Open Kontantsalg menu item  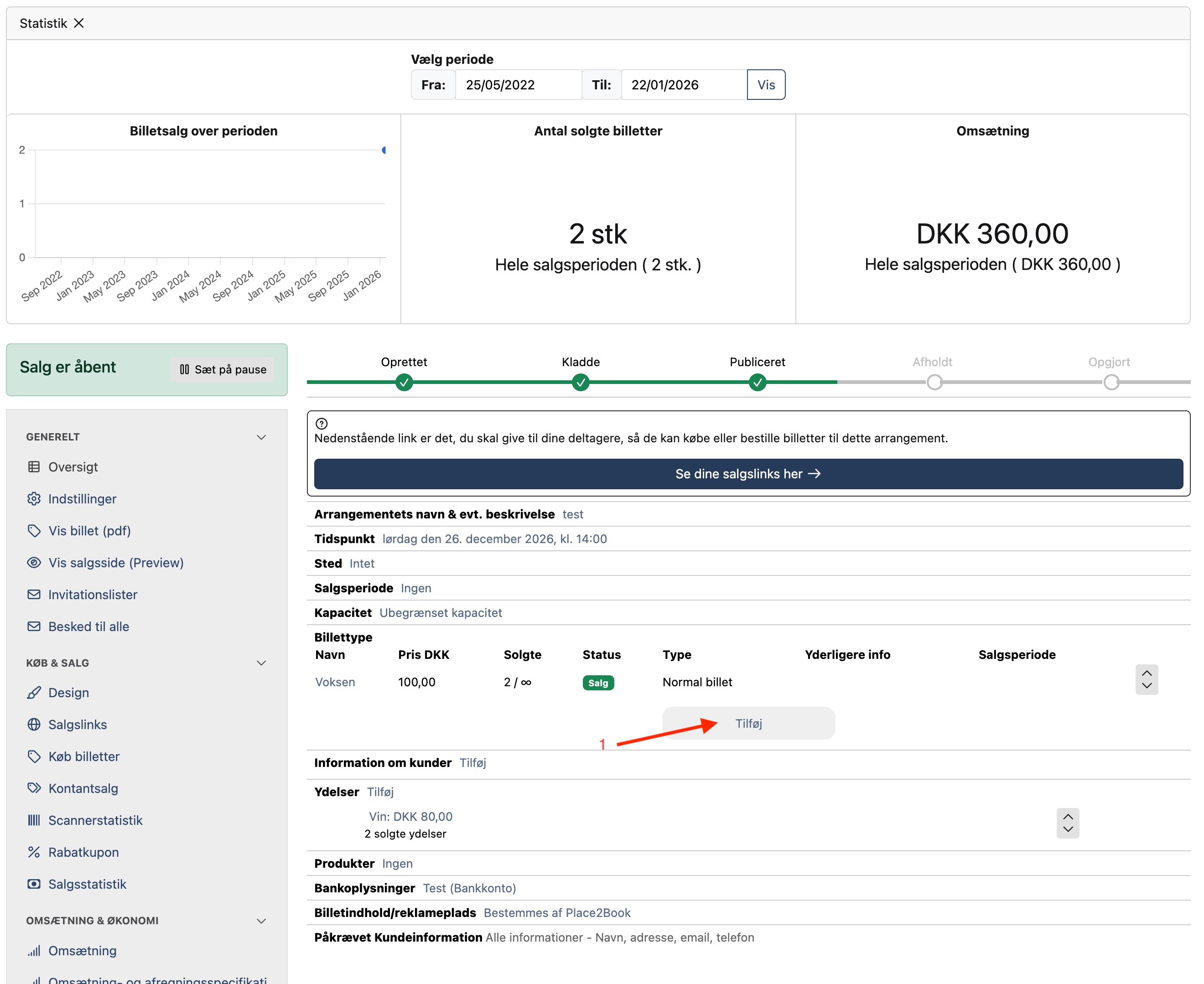tap(83, 788)
